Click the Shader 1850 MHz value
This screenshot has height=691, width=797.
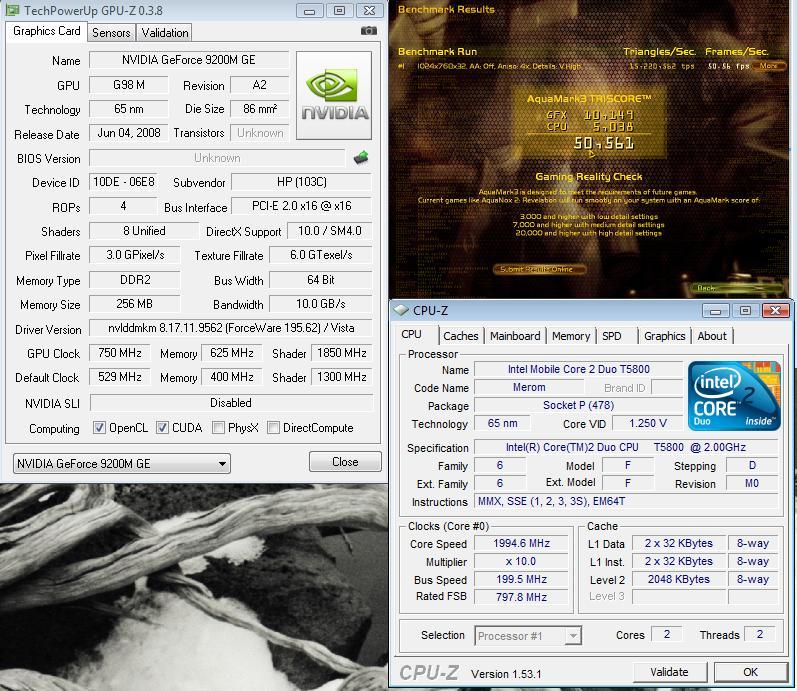pyautogui.click(x=342, y=353)
